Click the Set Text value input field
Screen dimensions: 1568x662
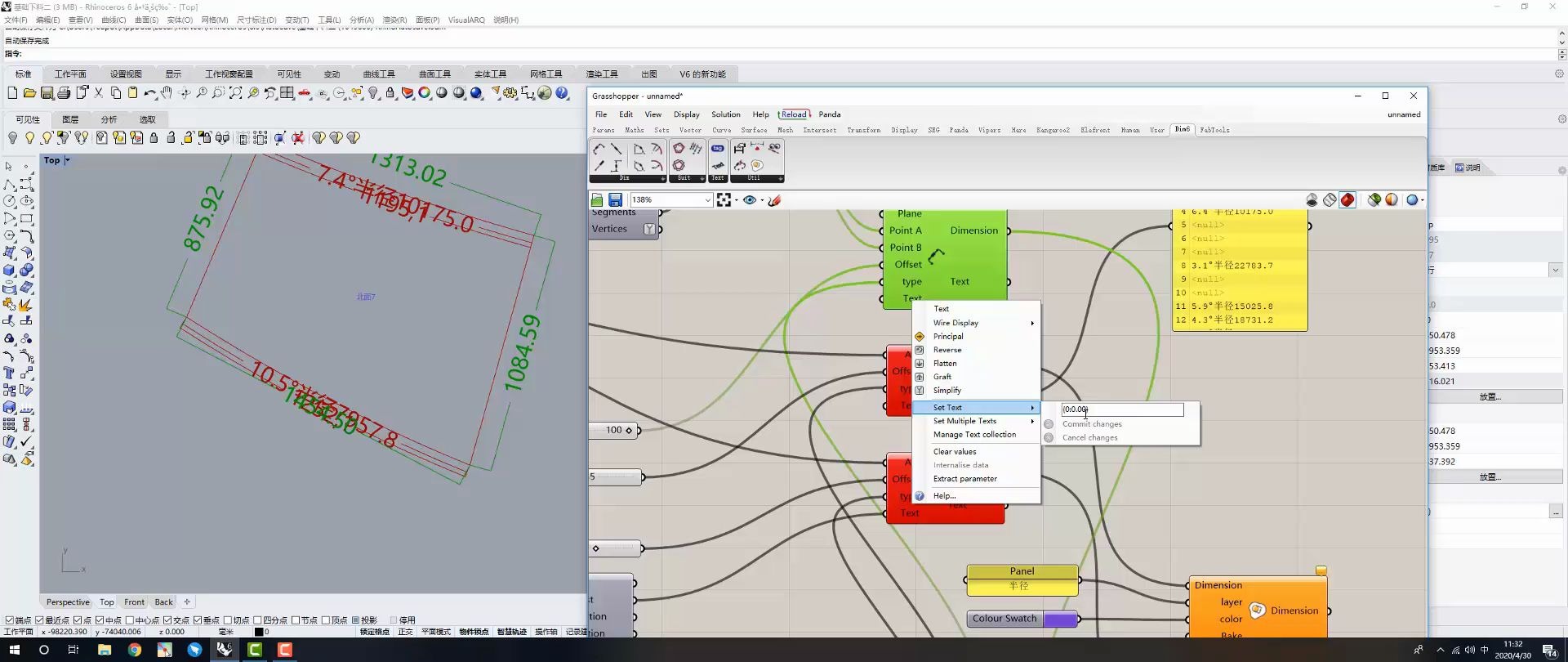[1122, 409]
